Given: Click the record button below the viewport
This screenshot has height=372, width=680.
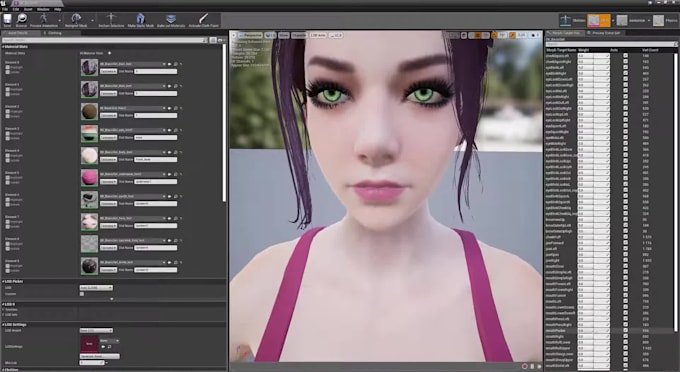Looking at the screenshot, I should tap(525, 366).
